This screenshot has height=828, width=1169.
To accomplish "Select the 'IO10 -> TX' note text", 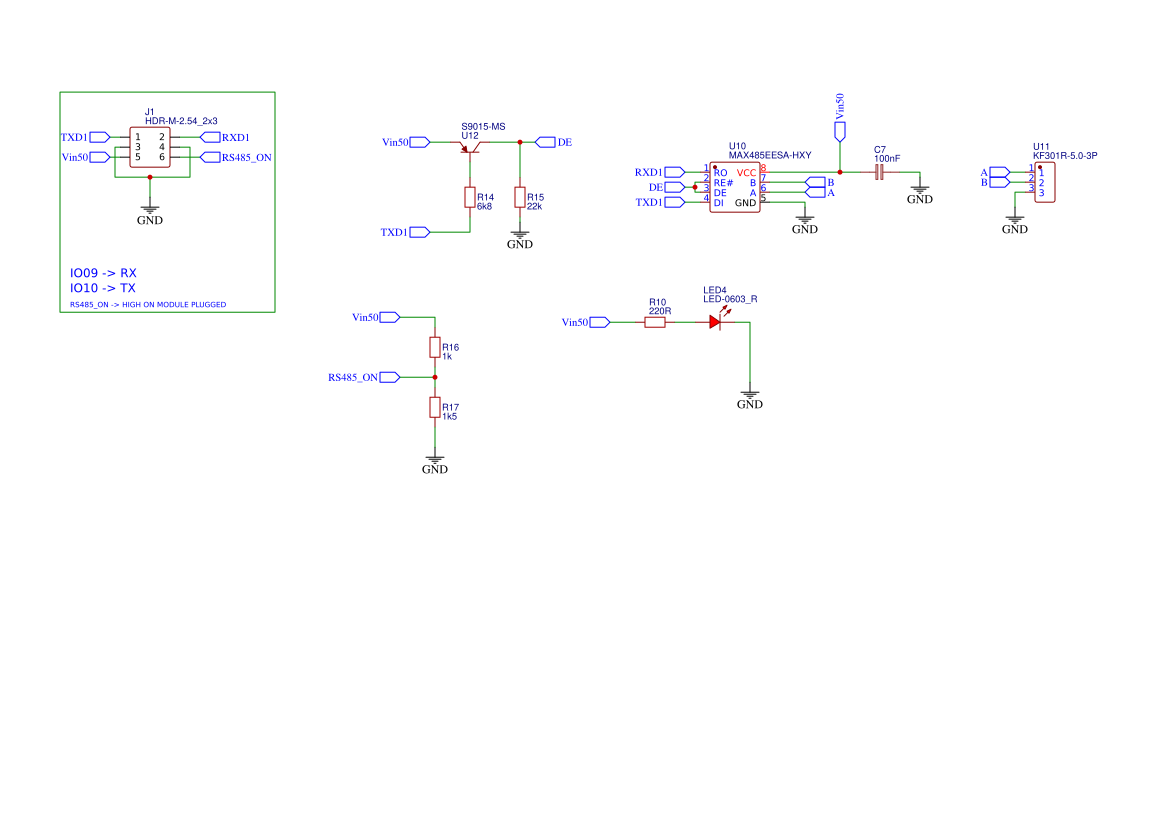I will (x=103, y=288).
